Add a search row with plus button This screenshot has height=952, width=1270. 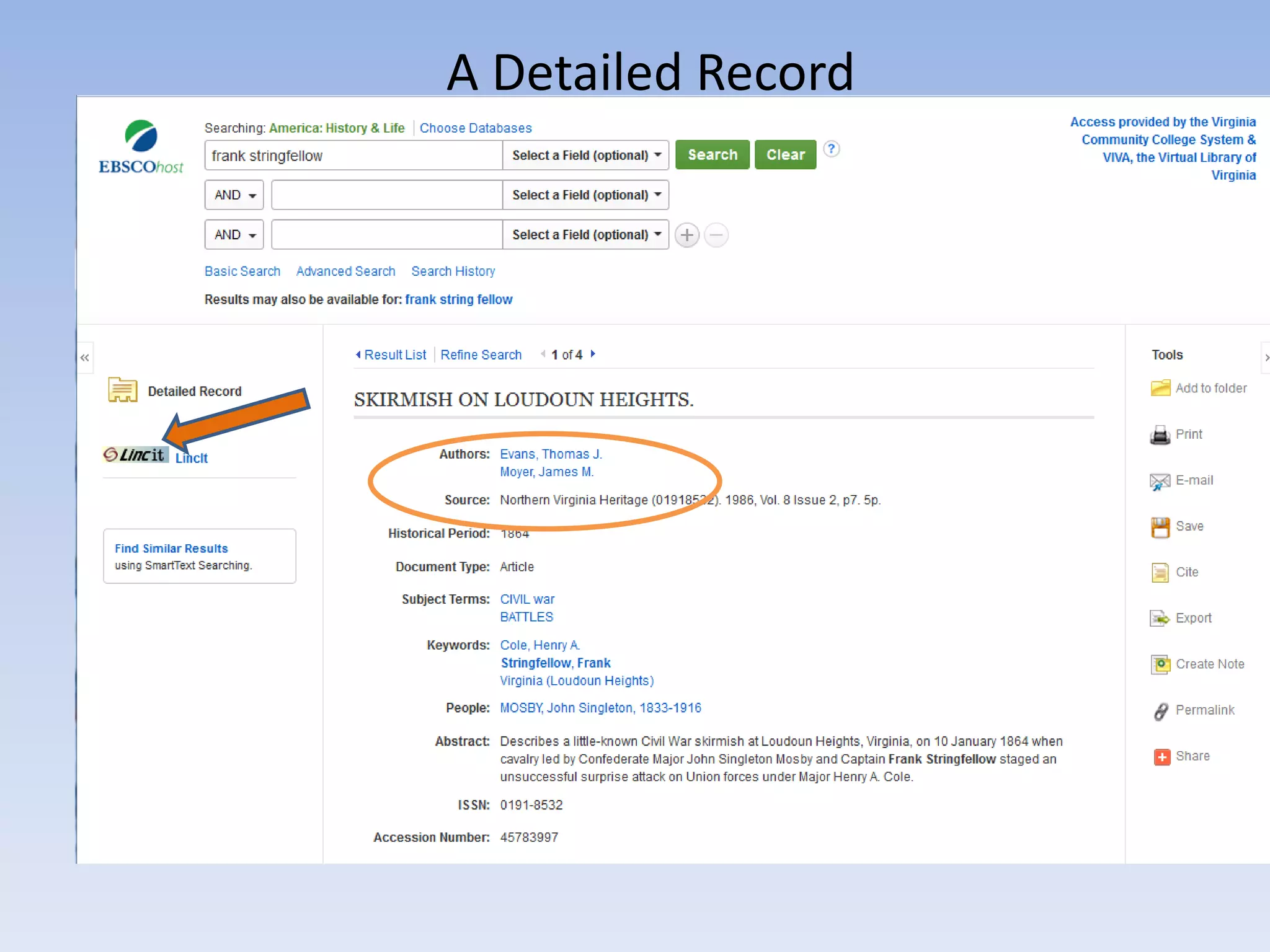tap(686, 235)
